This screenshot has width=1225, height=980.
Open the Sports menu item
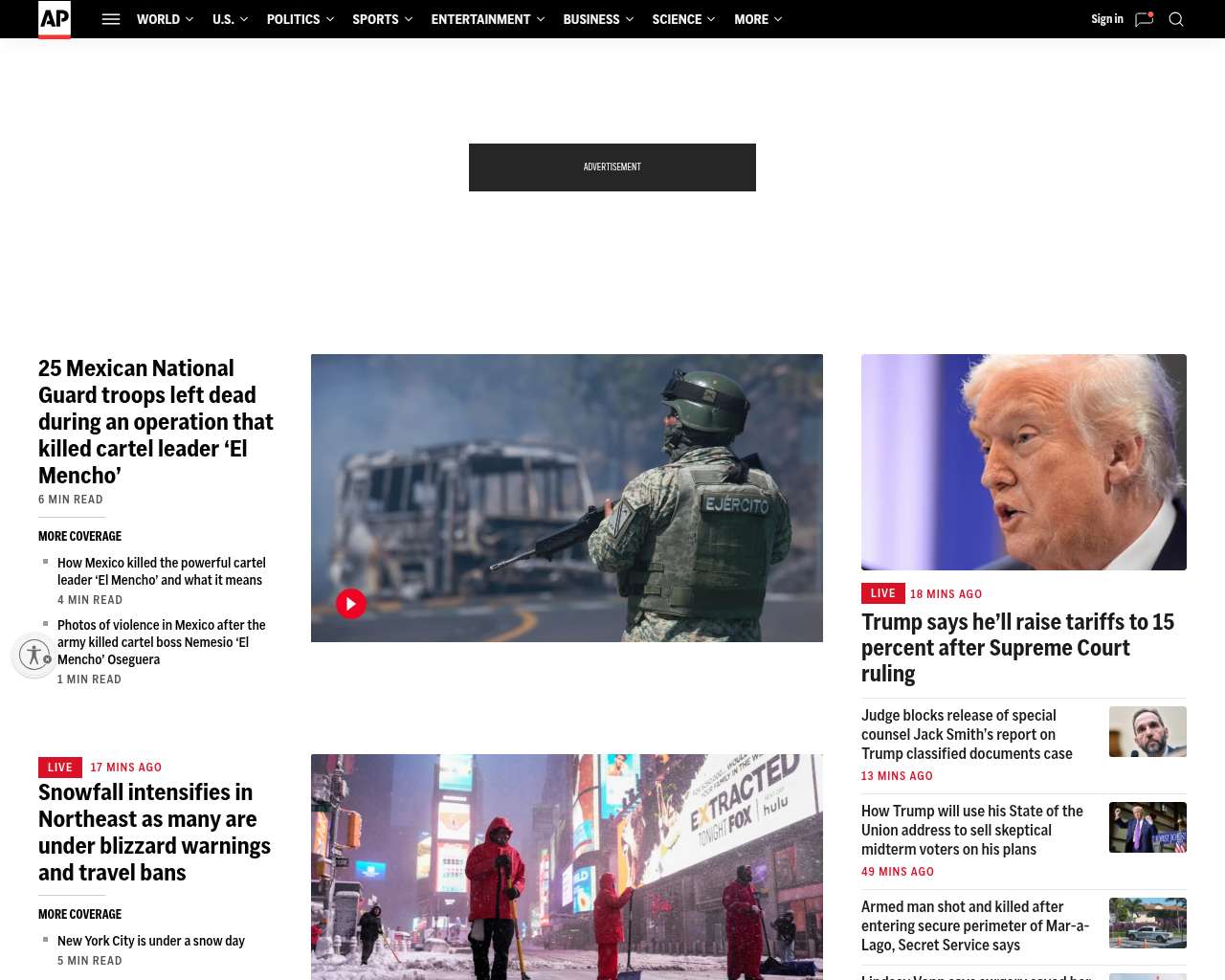375,19
